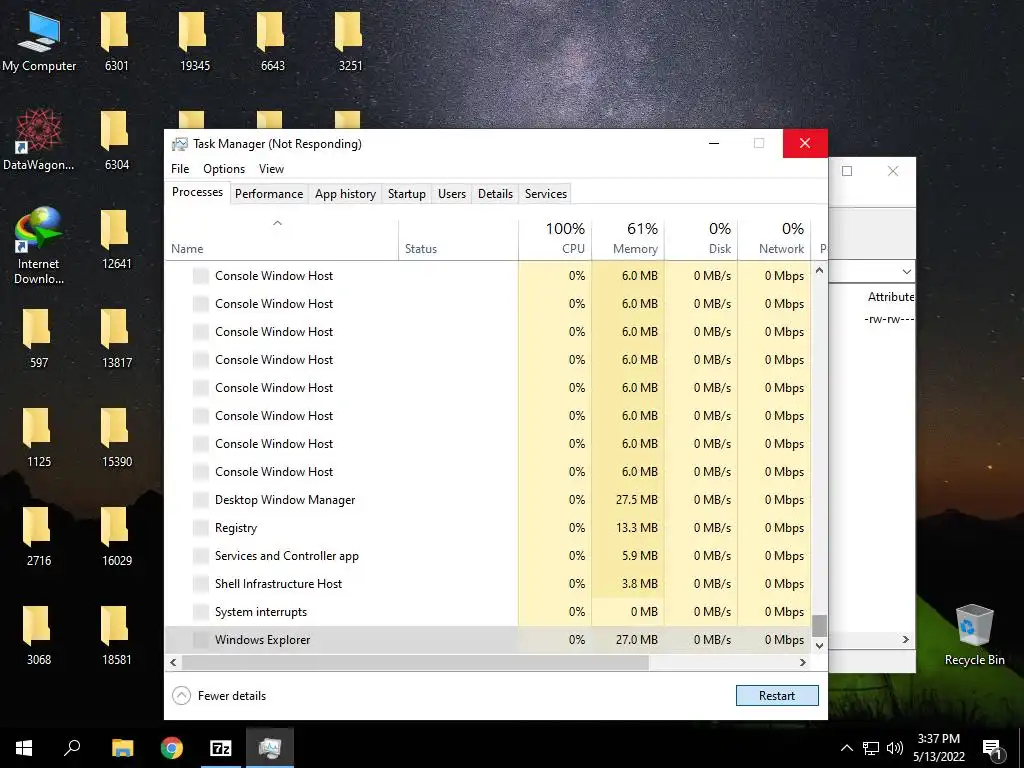
Task: Open the Options menu in Task Manager
Action: point(224,168)
